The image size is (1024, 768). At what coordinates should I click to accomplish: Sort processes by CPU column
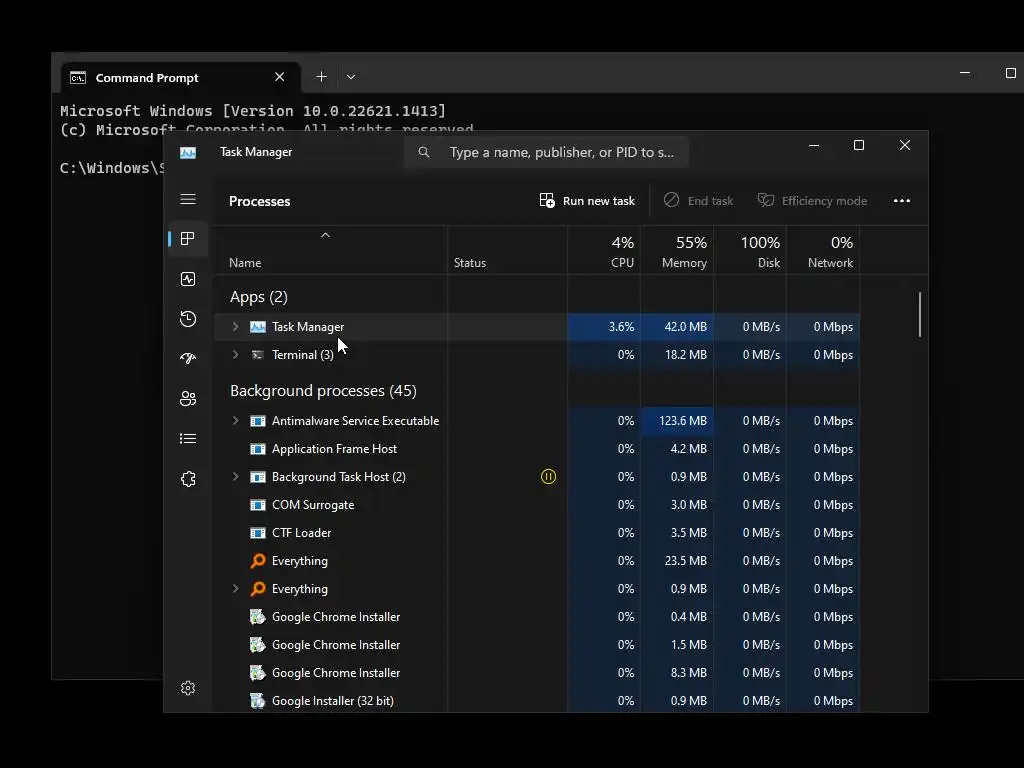point(604,251)
